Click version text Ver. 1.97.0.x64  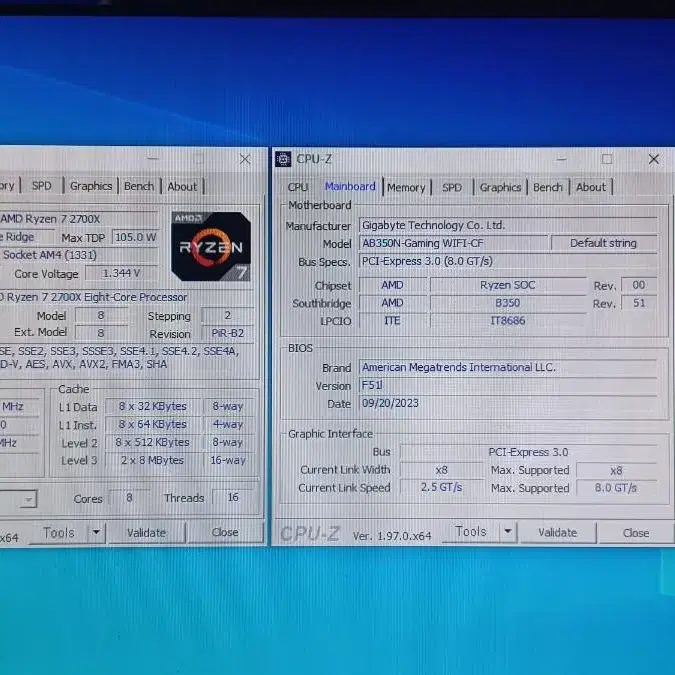(392, 536)
